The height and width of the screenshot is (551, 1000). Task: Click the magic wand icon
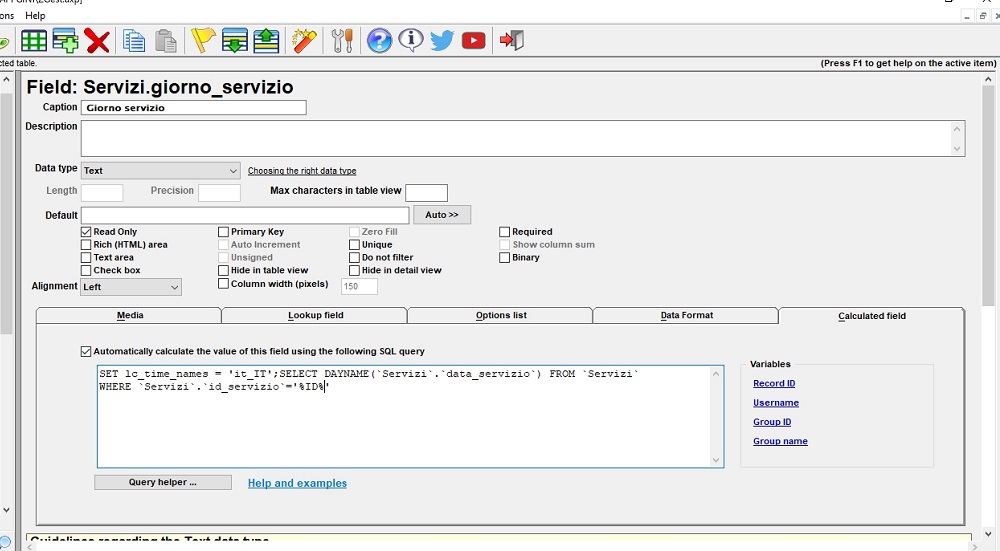(x=304, y=41)
